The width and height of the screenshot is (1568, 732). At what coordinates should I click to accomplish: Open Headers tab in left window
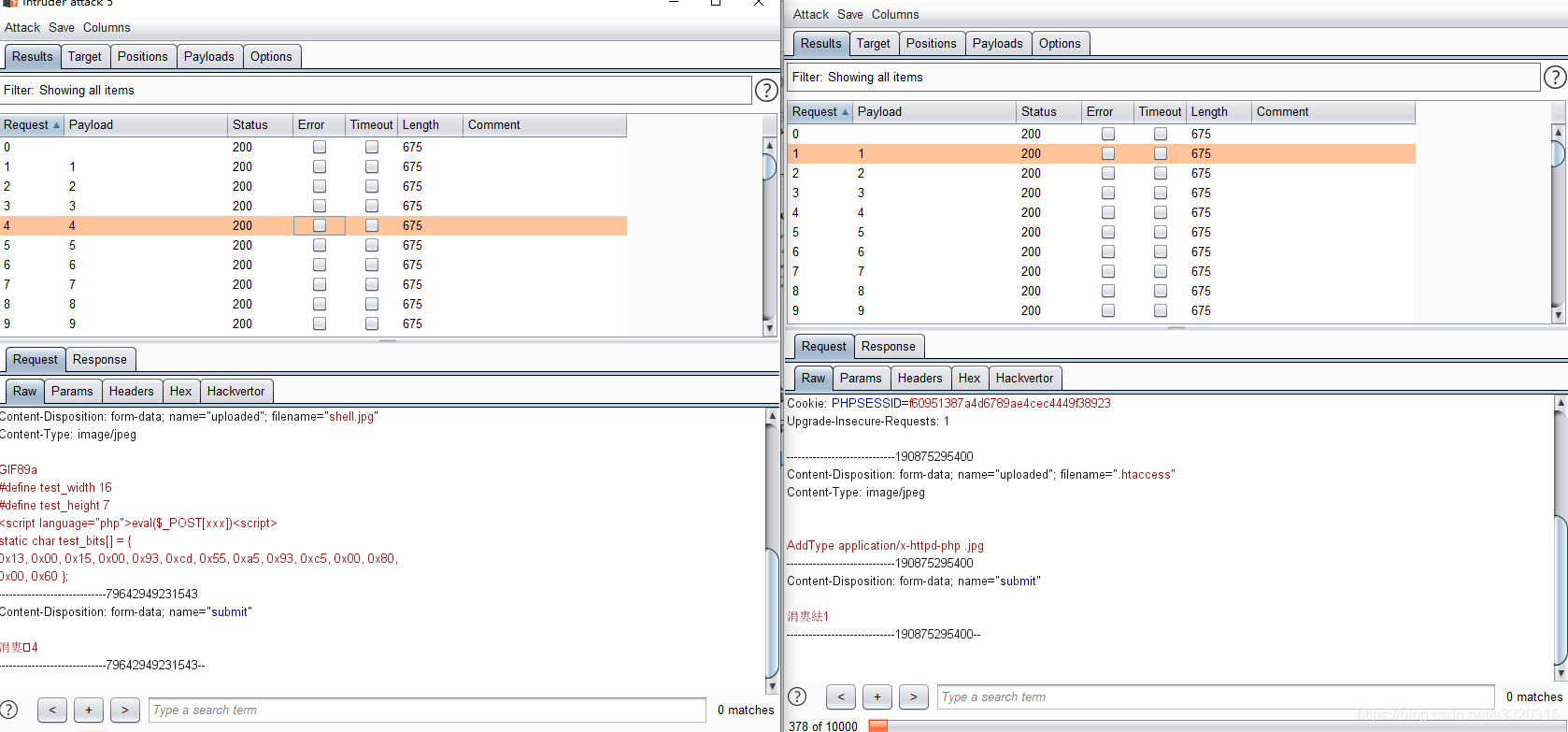click(x=131, y=391)
